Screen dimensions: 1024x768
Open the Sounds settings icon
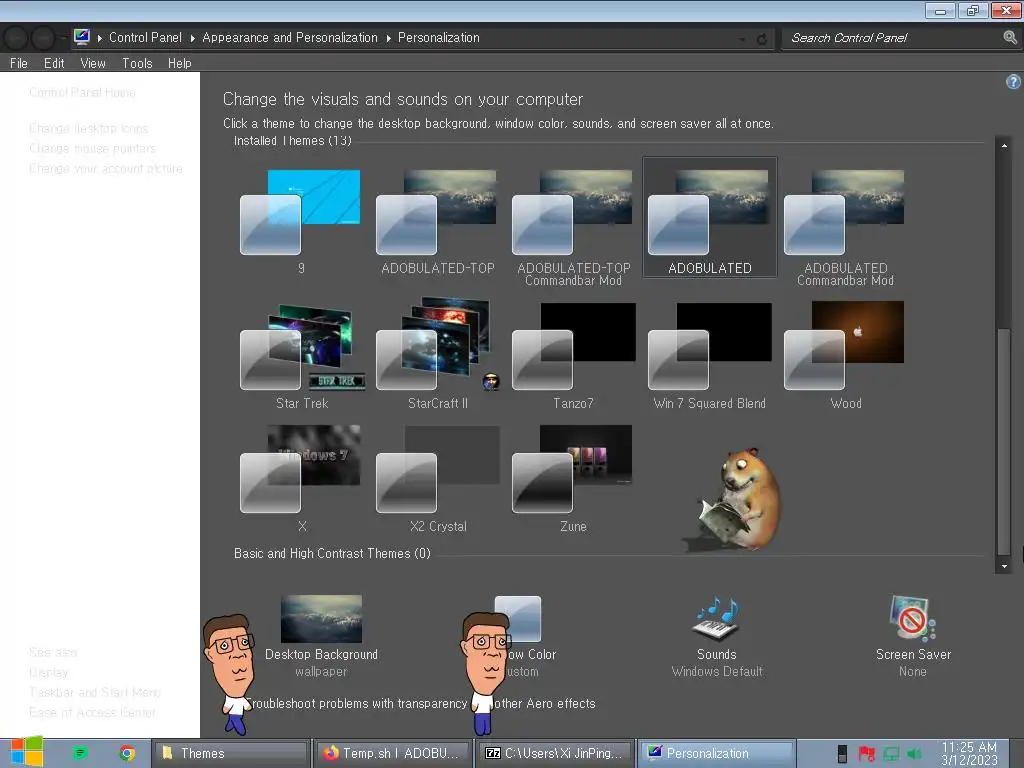(716, 618)
